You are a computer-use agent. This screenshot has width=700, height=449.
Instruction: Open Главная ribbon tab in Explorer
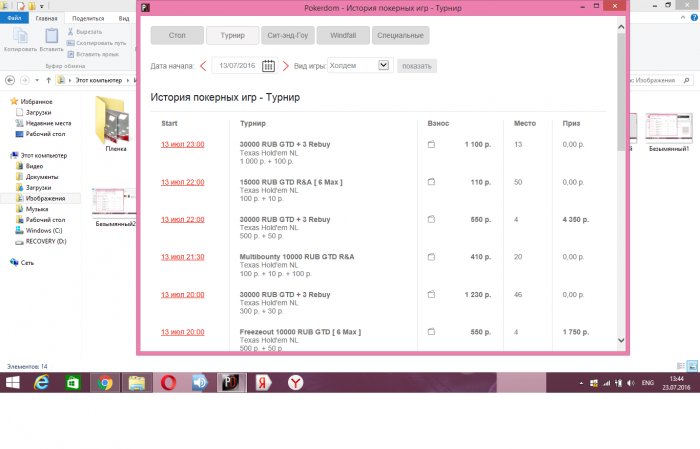tap(46, 18)
